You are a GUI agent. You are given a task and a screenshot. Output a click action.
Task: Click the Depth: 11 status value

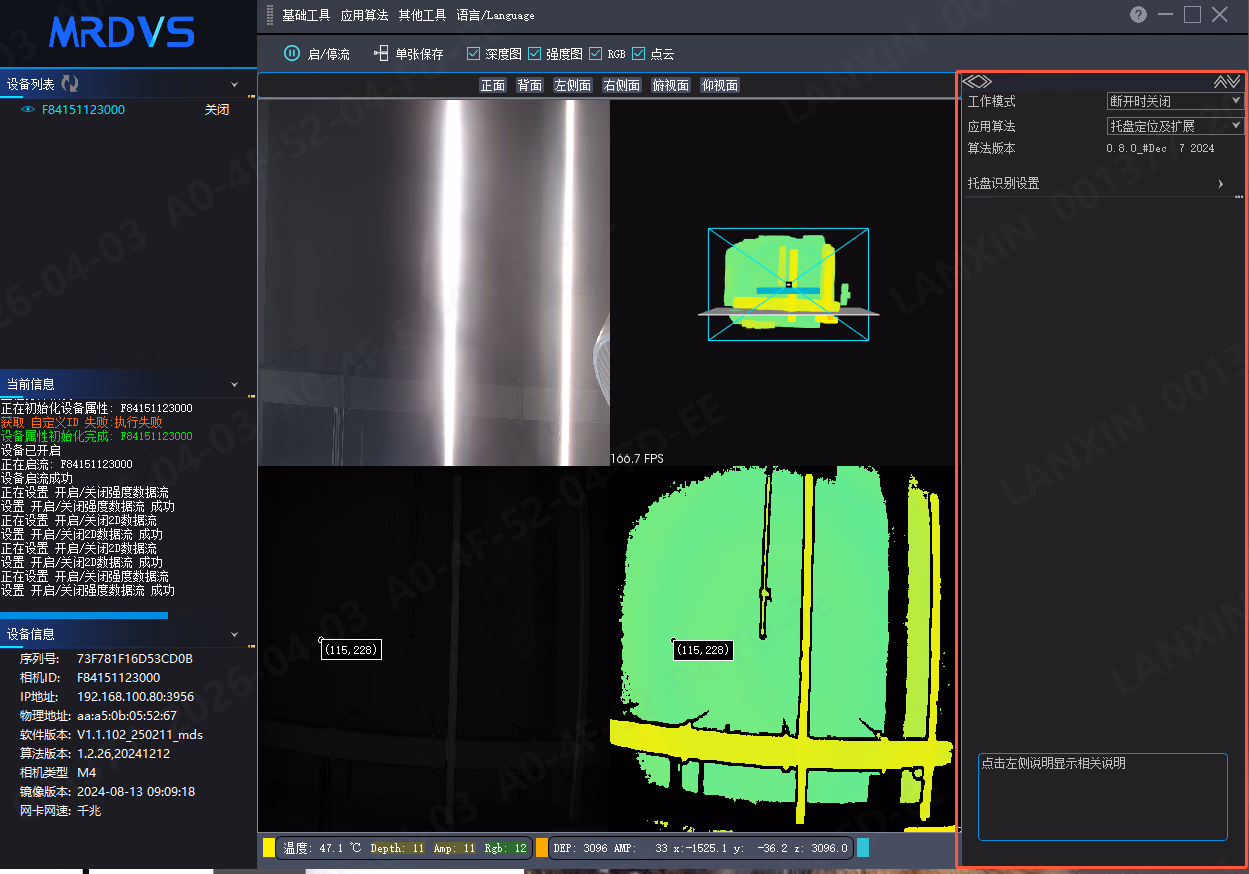click(x=398, y=848)
